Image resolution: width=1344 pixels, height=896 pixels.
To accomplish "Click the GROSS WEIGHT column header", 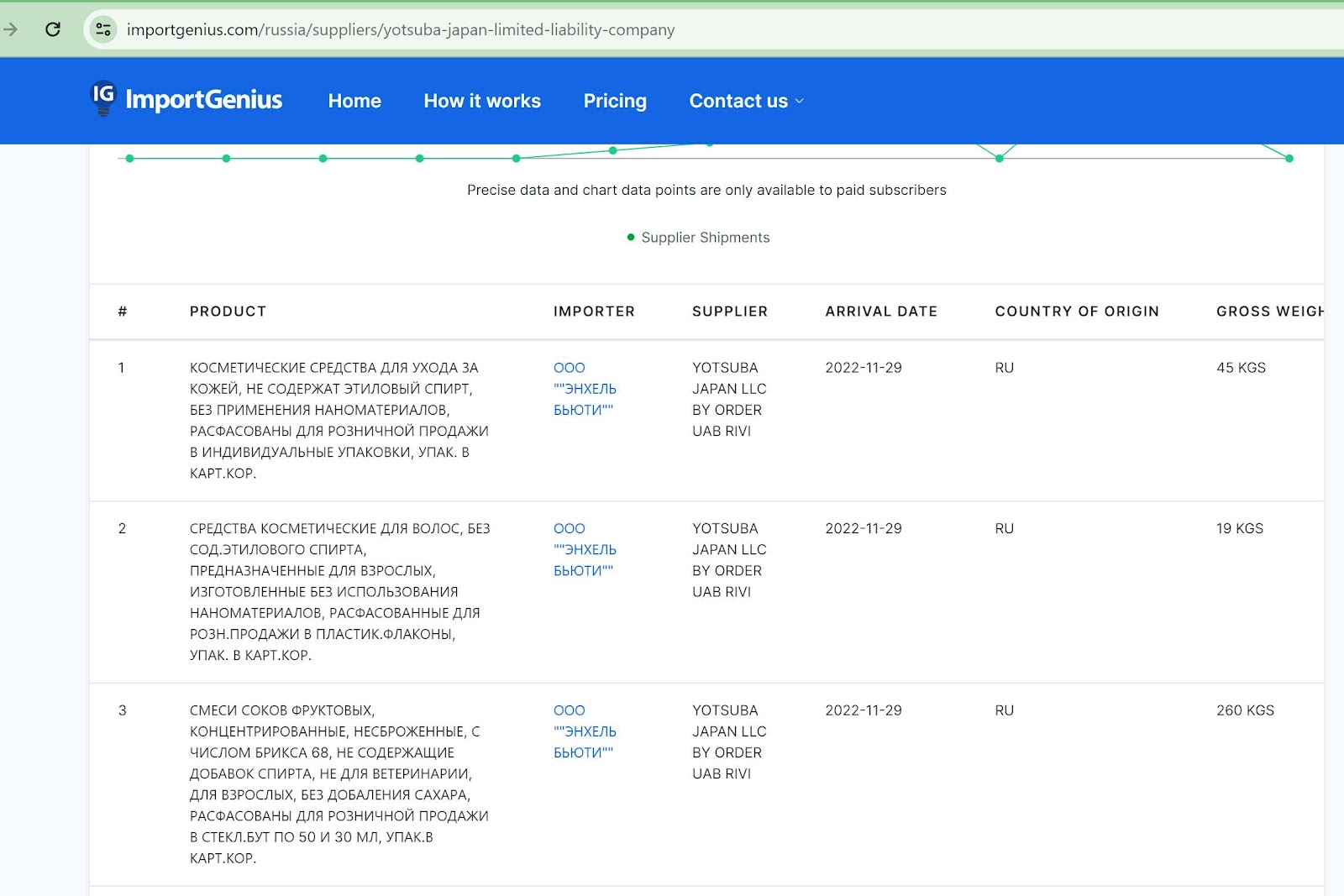I will [x=1269, y=312].
